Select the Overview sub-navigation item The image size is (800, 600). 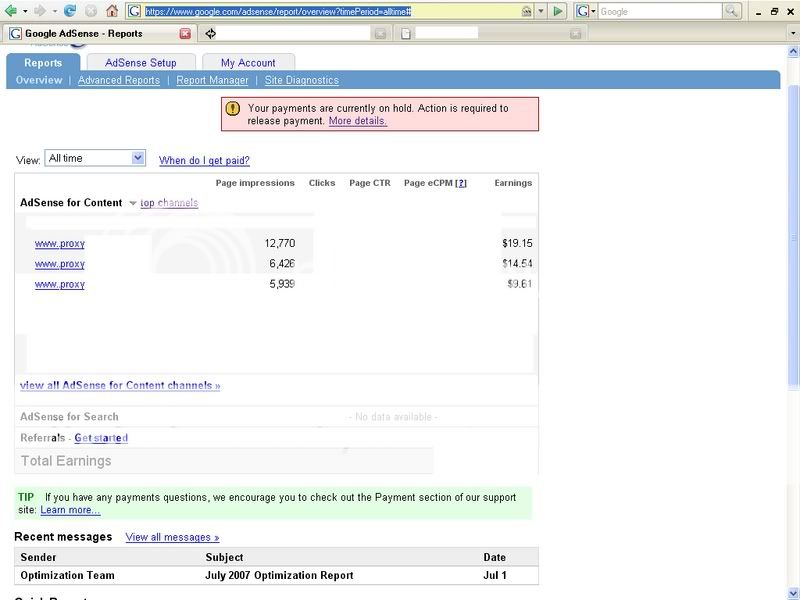click(x=39, y=80)
